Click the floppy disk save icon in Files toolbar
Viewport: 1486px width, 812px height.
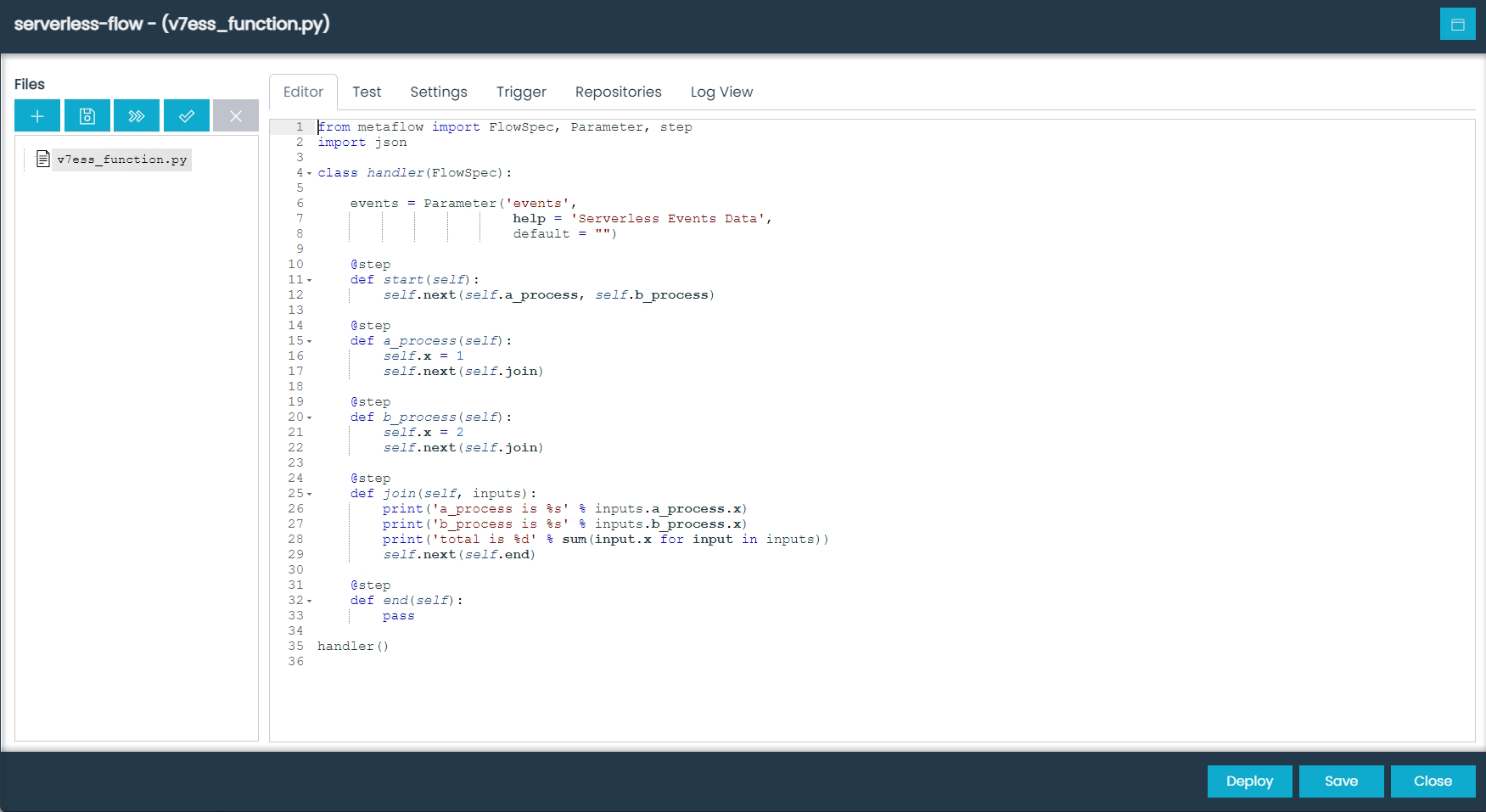(x=87, y=115)
